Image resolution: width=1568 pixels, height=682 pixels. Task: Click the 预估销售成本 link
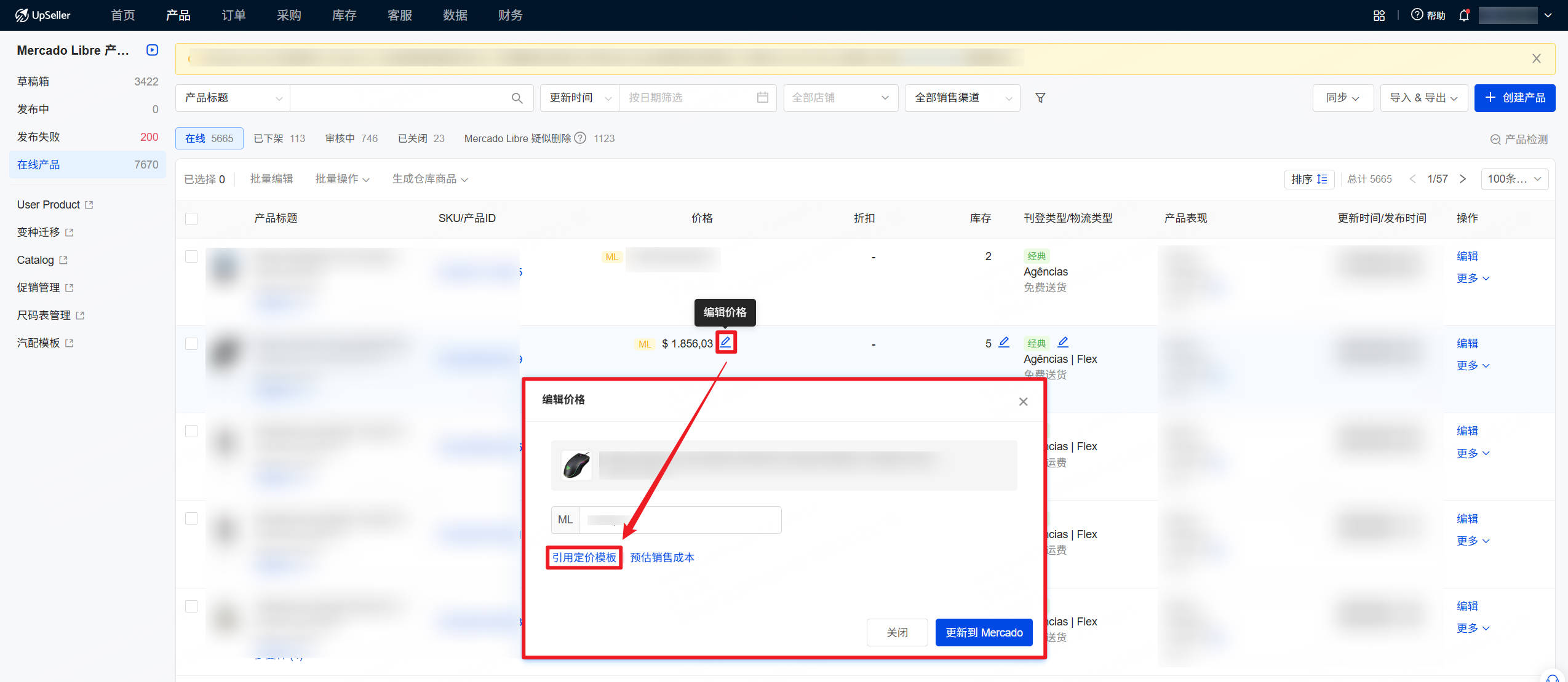click(x=662, y=558)
